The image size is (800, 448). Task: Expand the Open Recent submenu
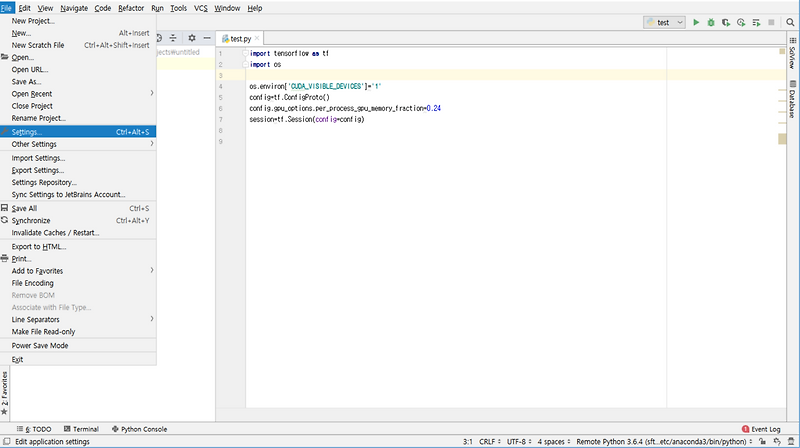tap(78, 94)
